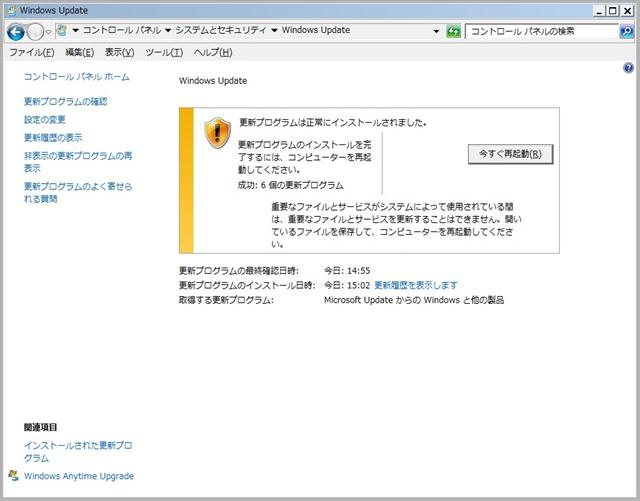This screenshot has width=640, height=501.
Task: Click the green refresh button
Action: tap(453, 31)
